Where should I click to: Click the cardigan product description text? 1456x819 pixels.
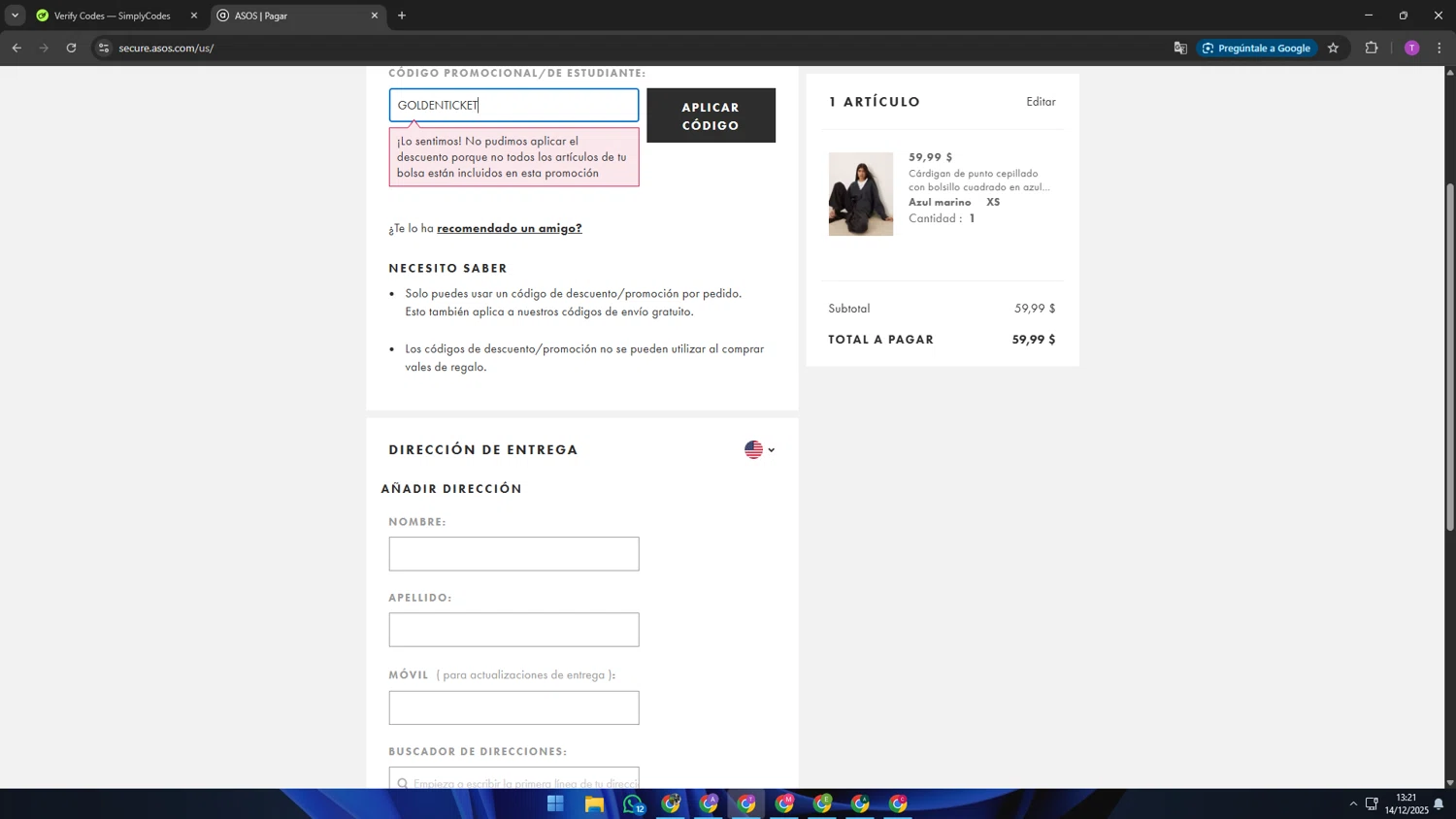tap(978, 180)
